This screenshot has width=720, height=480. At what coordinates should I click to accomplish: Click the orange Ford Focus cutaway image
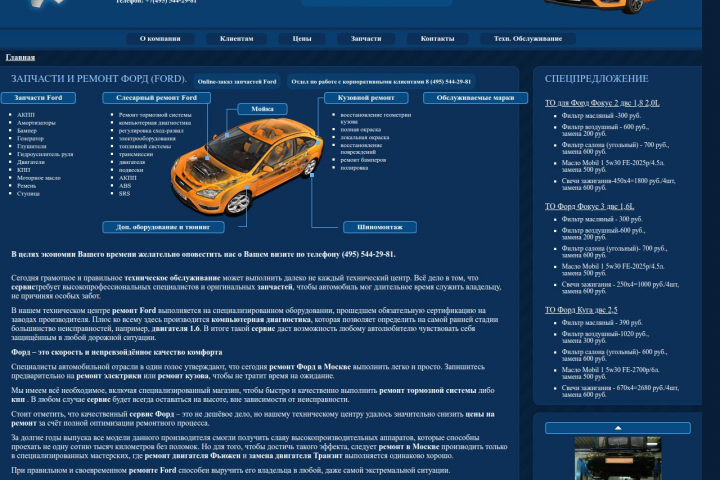tap(247, 166)
